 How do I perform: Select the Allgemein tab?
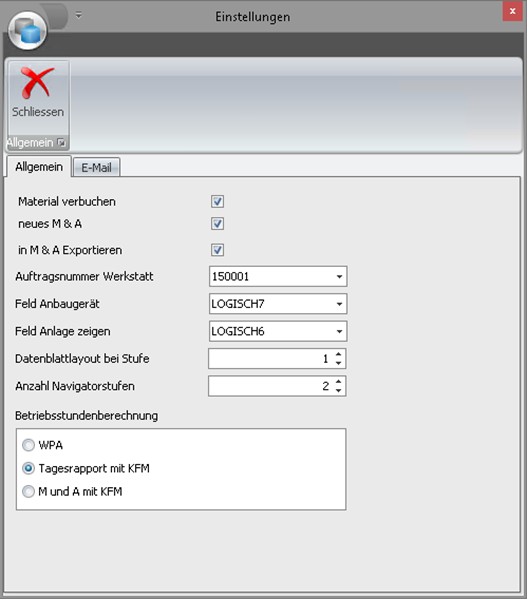39,167
